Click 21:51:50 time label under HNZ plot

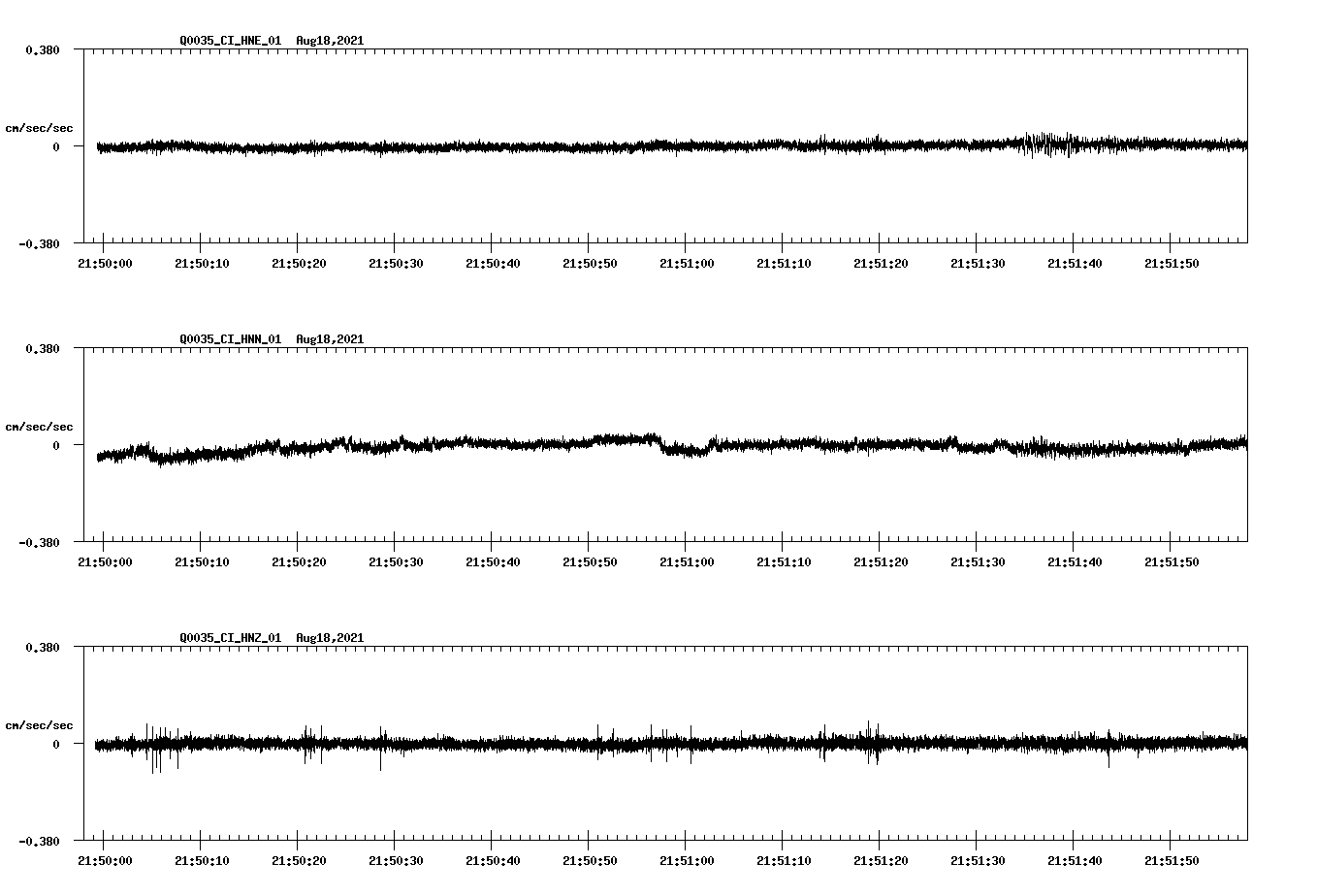click(1172, 861)
